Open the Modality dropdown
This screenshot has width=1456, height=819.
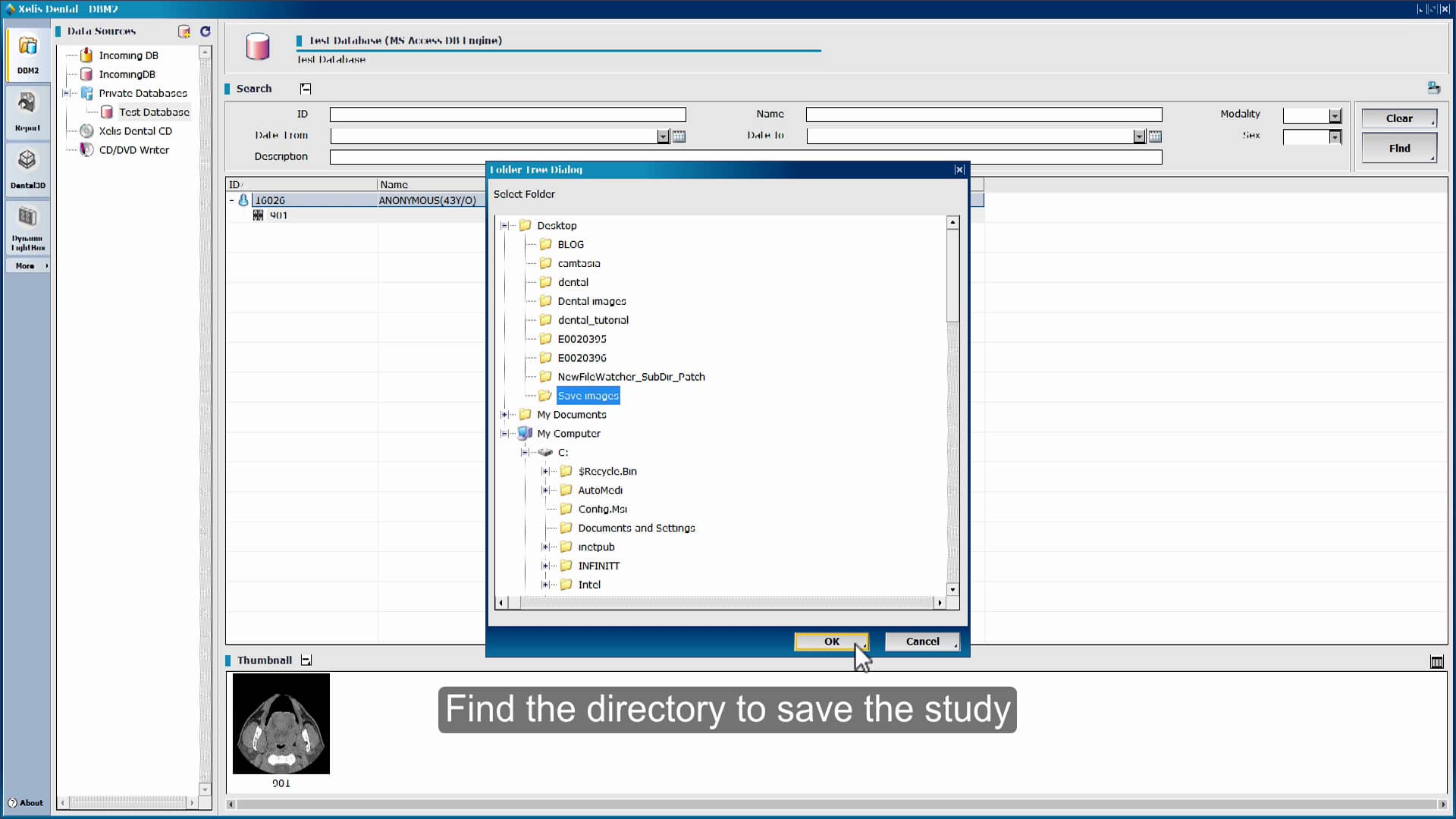[x=1335, y=115]
